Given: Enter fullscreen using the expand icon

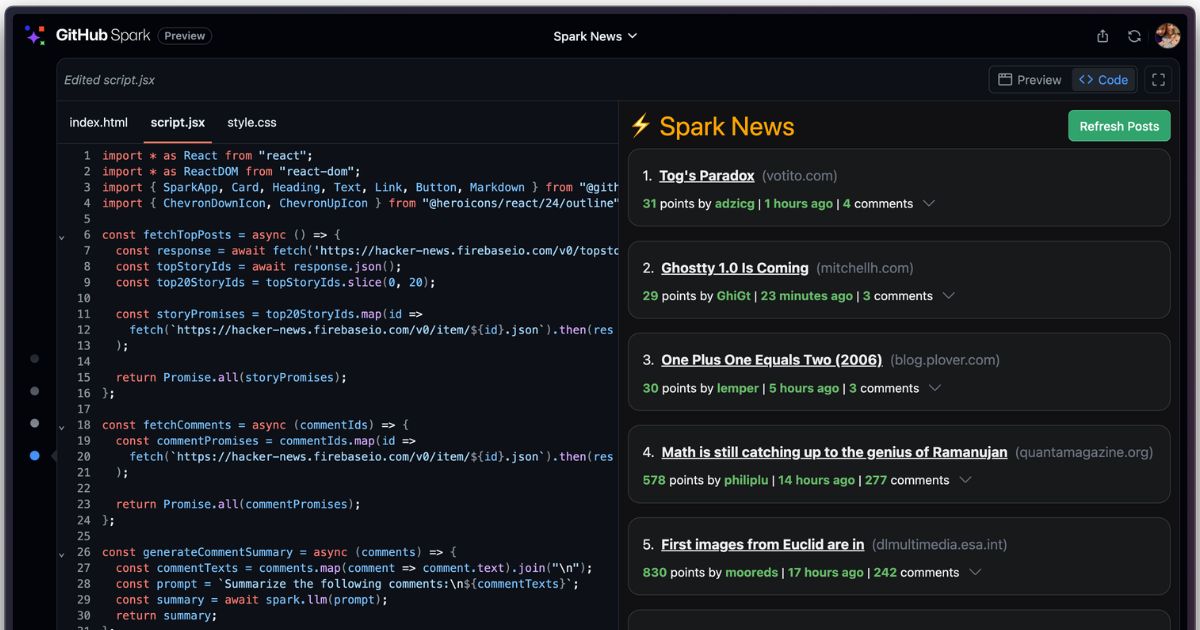Looking at the screenshot, I should pyautogui.click(x=1158, y=79).
